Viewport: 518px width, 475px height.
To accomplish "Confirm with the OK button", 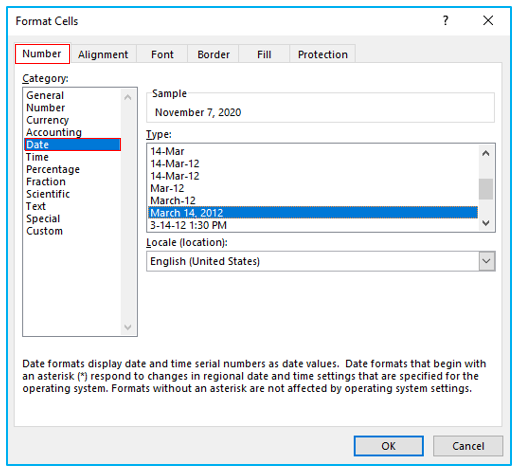I will [x=389, y=446].
